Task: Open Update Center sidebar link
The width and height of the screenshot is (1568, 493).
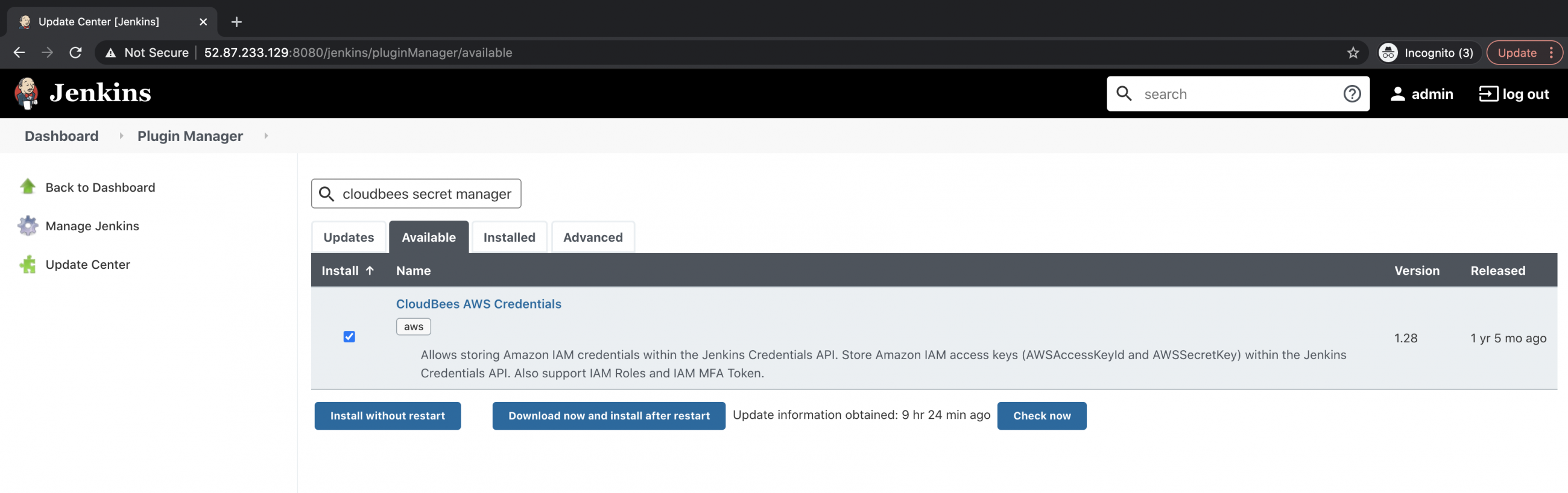Action: click(x=87, y=265)
